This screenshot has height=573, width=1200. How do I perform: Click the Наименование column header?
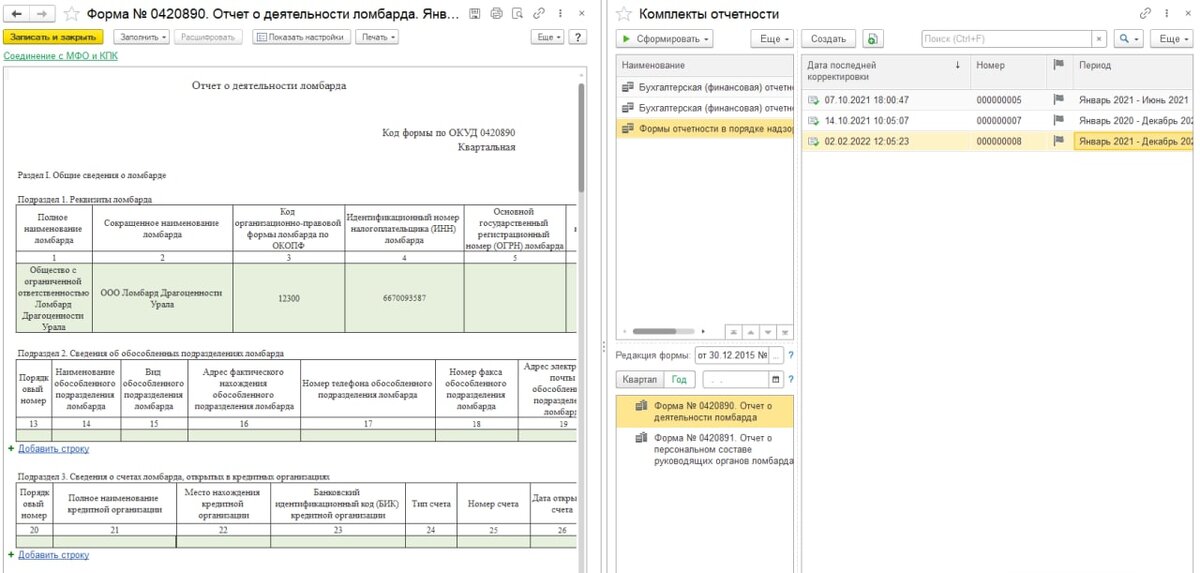point(705,65)
